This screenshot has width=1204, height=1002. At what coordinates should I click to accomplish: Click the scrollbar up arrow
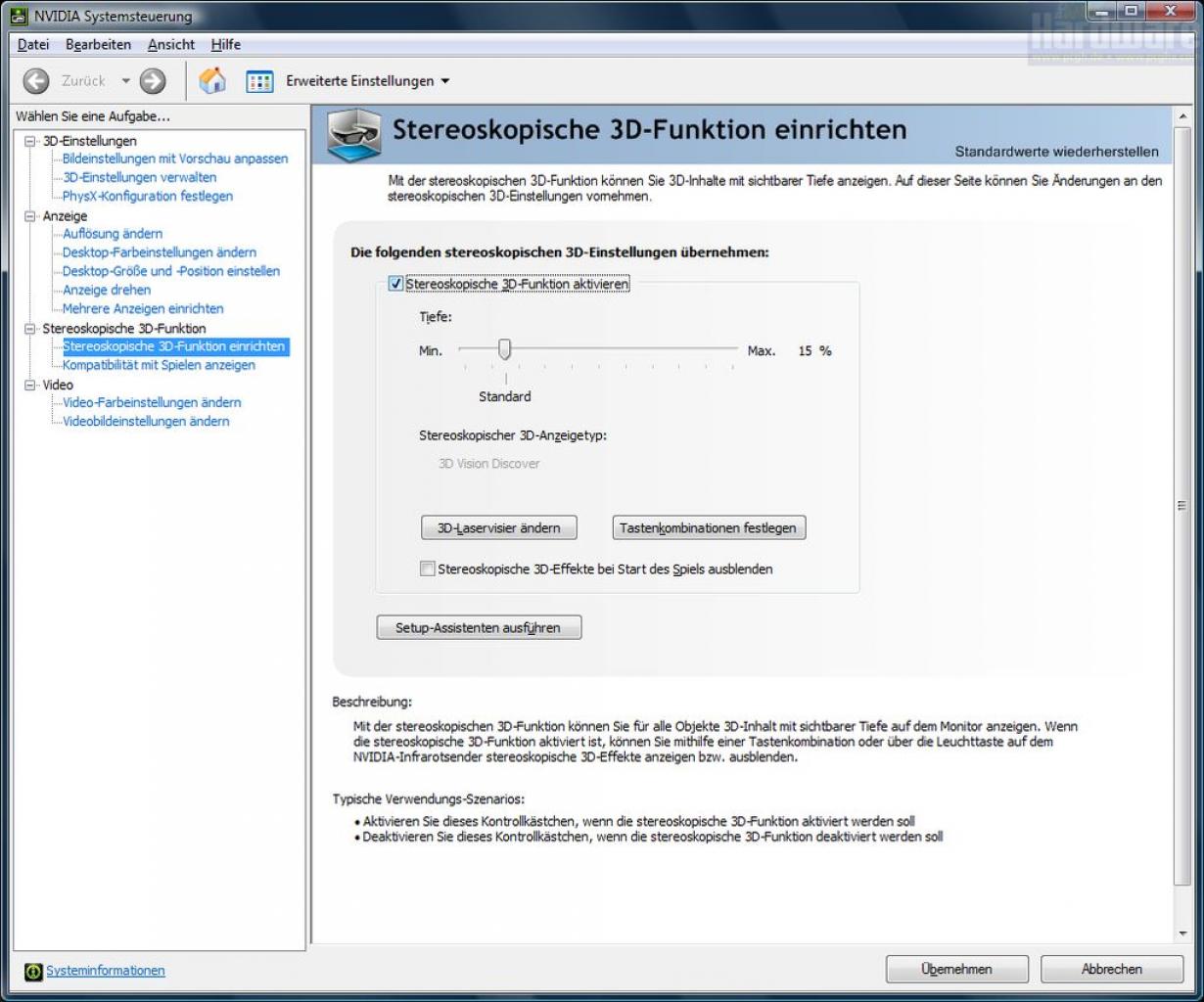click(1181, 116)
